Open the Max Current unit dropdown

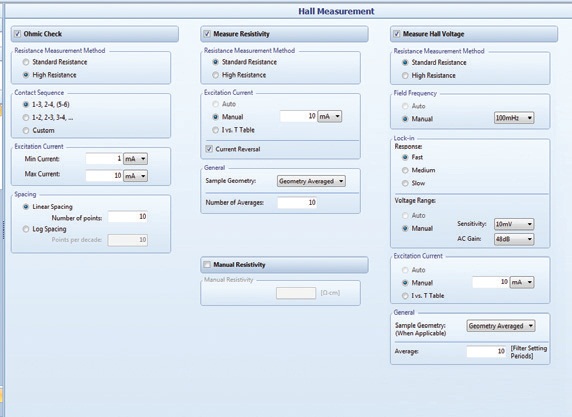(x=135, y=176)
